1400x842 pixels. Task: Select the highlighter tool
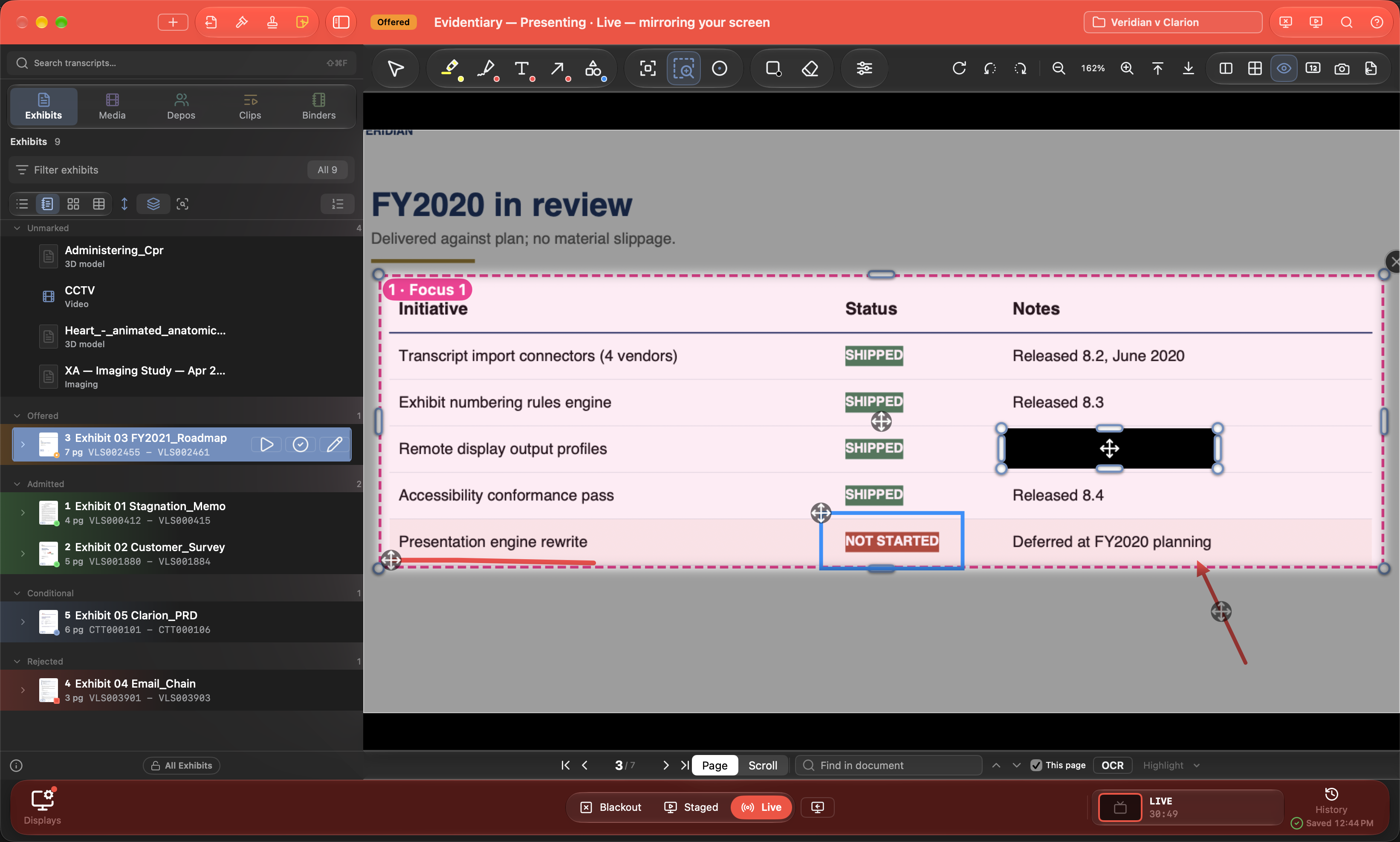(x=450, y=69)
